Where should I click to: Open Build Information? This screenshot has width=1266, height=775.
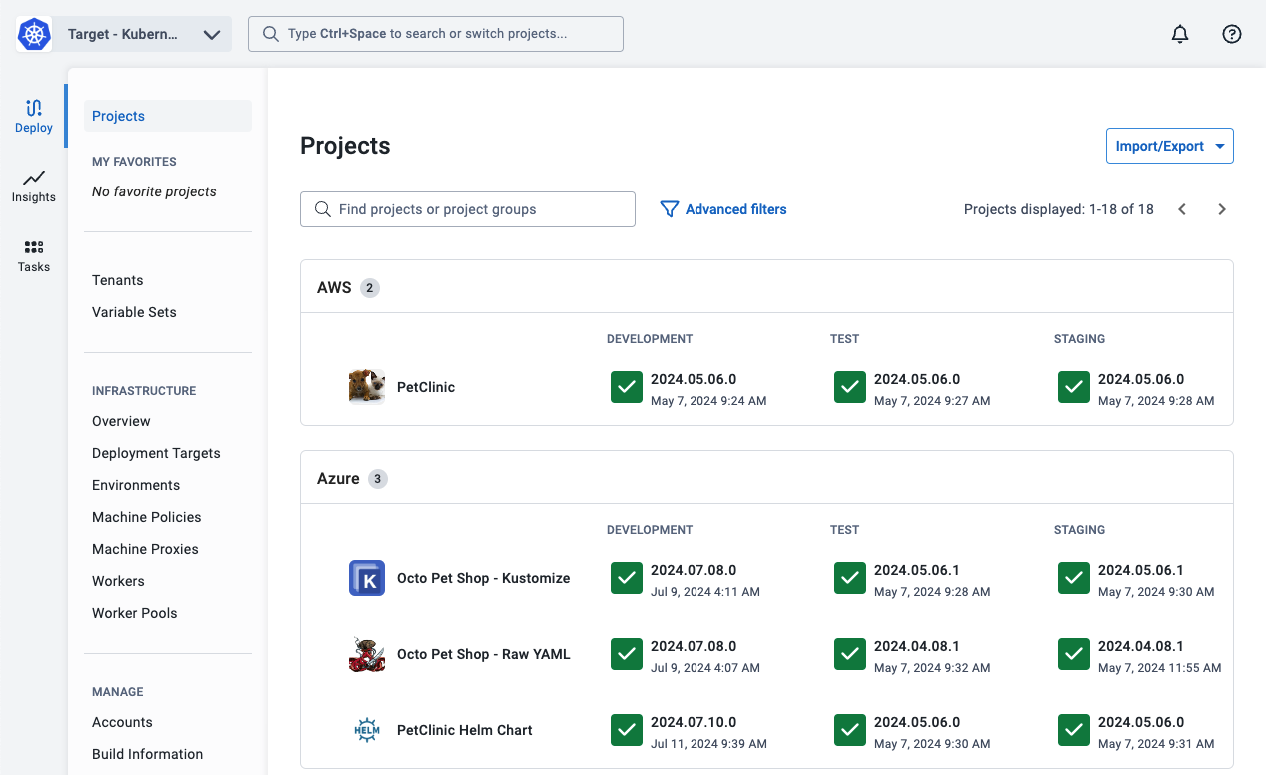(147, 754)
